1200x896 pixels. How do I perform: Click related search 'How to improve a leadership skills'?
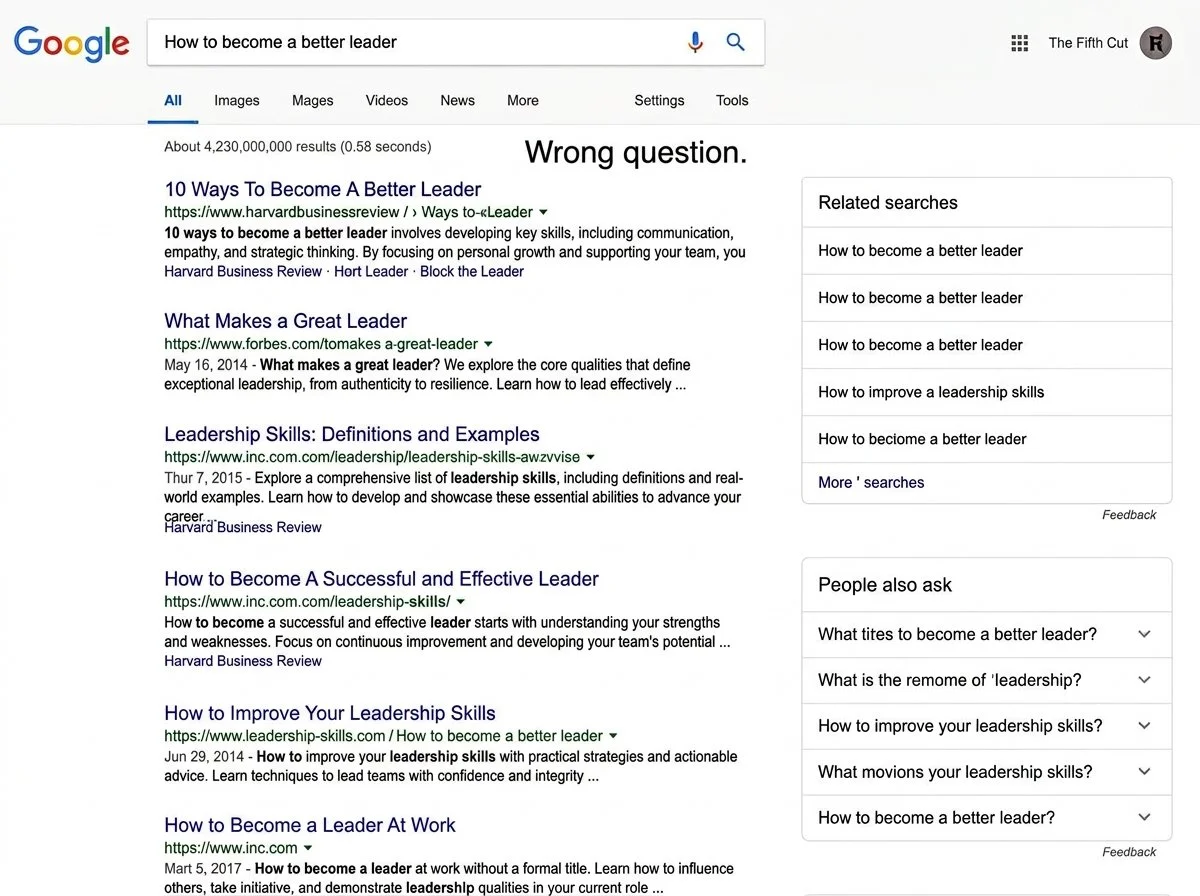pyautogui.click(x=931, y=392)
